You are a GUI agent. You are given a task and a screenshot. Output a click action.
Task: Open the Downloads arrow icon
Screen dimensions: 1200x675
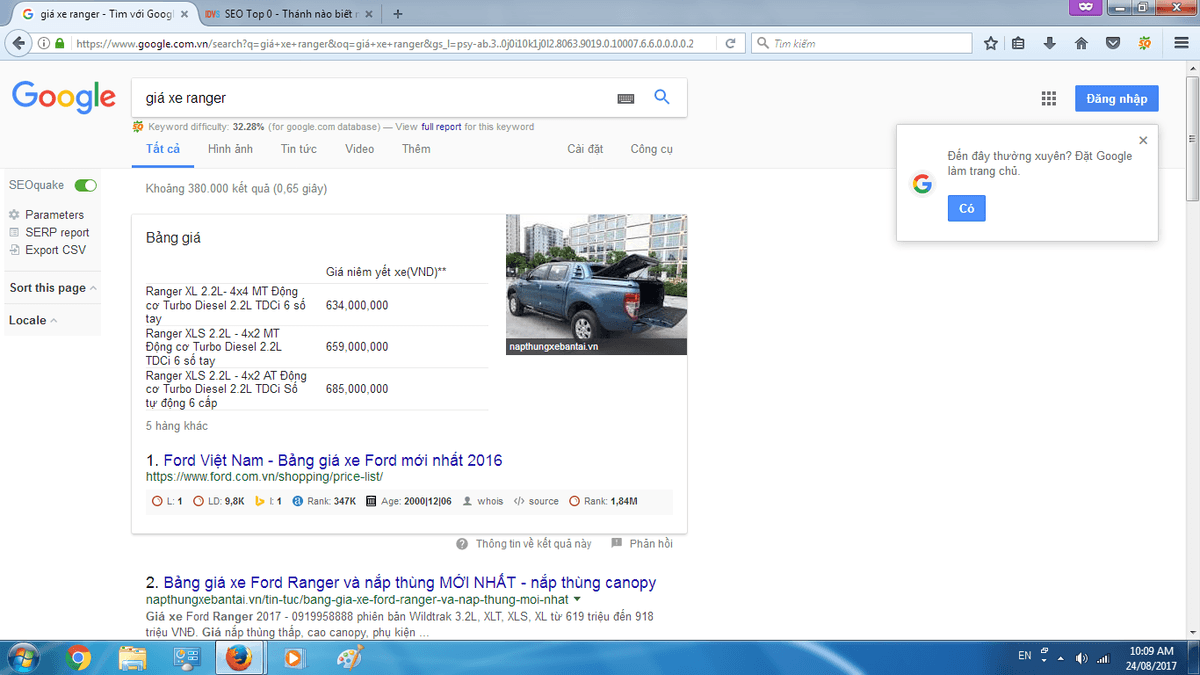click(x=1050, y=44)
